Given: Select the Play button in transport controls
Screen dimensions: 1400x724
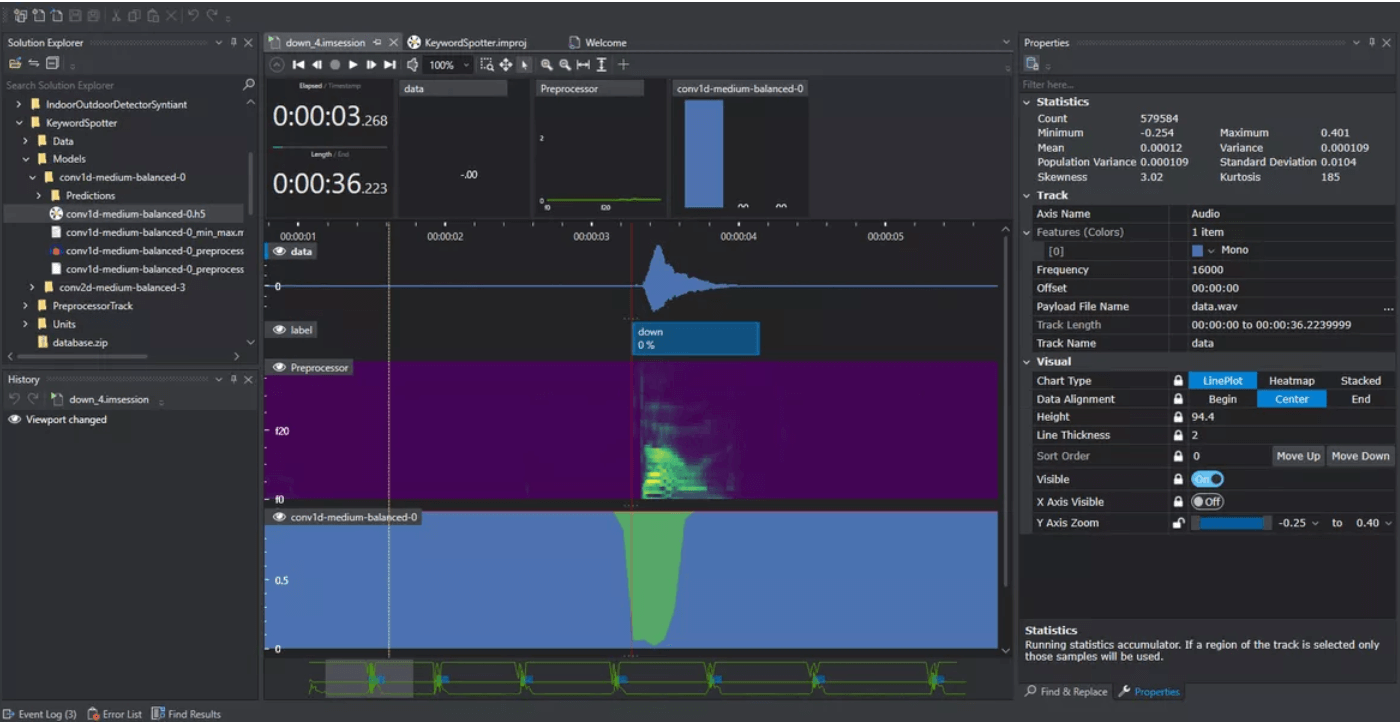Looking at the screenshot, I should [x=352, y=64].
